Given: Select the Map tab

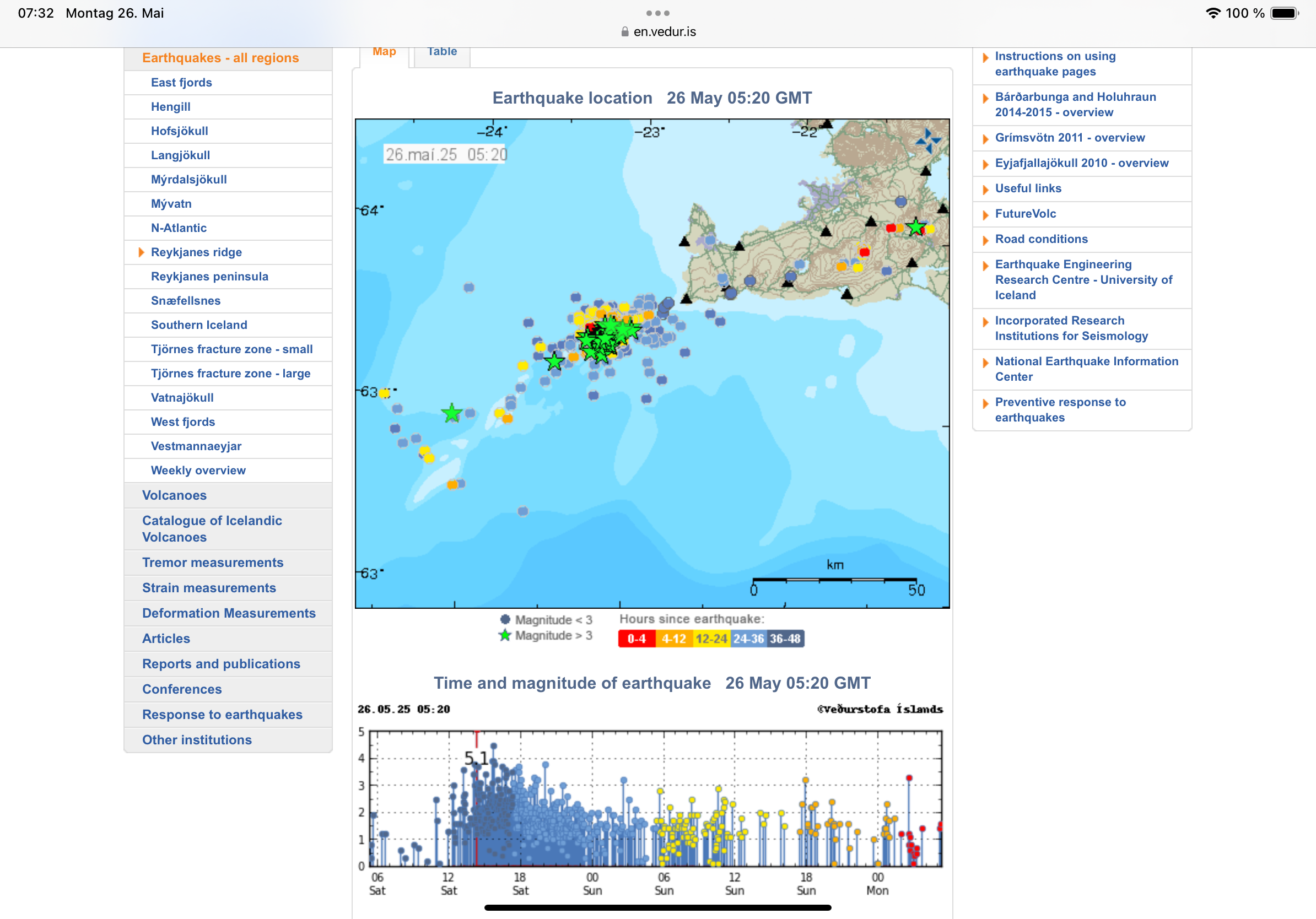Looking at the screenshot, I should [384, 52].
